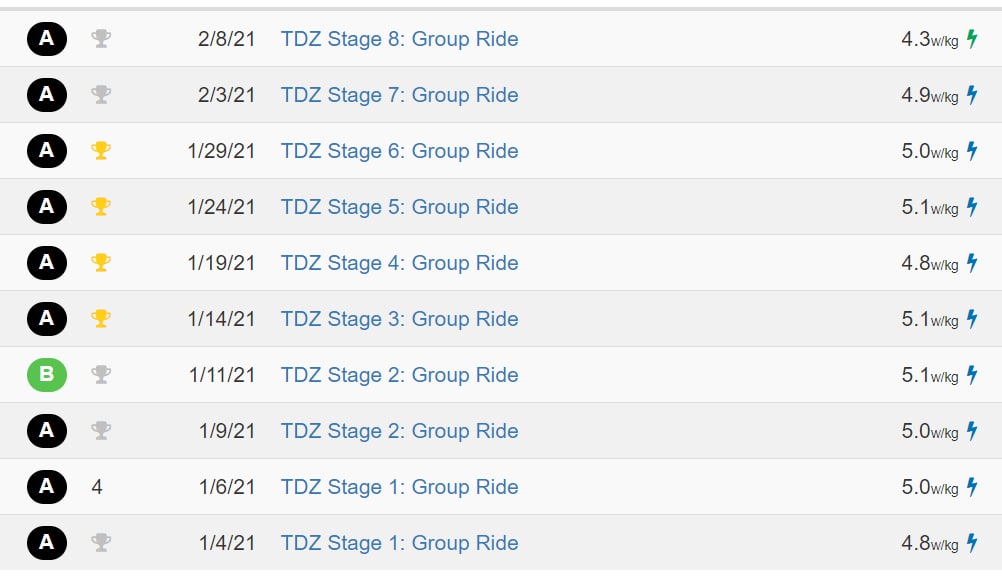The height and width of the screenshot is (579, 1002).
Task: Open the 1/9/21 TDZ Stage 2 ride
Action: 399,431
